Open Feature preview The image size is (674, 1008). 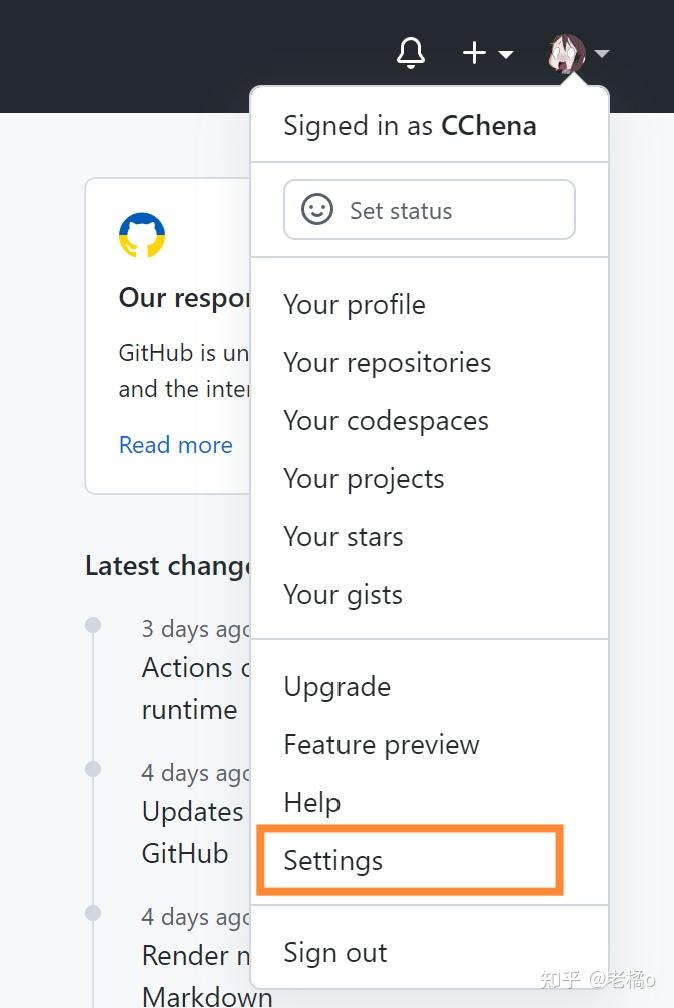[381, 745]
